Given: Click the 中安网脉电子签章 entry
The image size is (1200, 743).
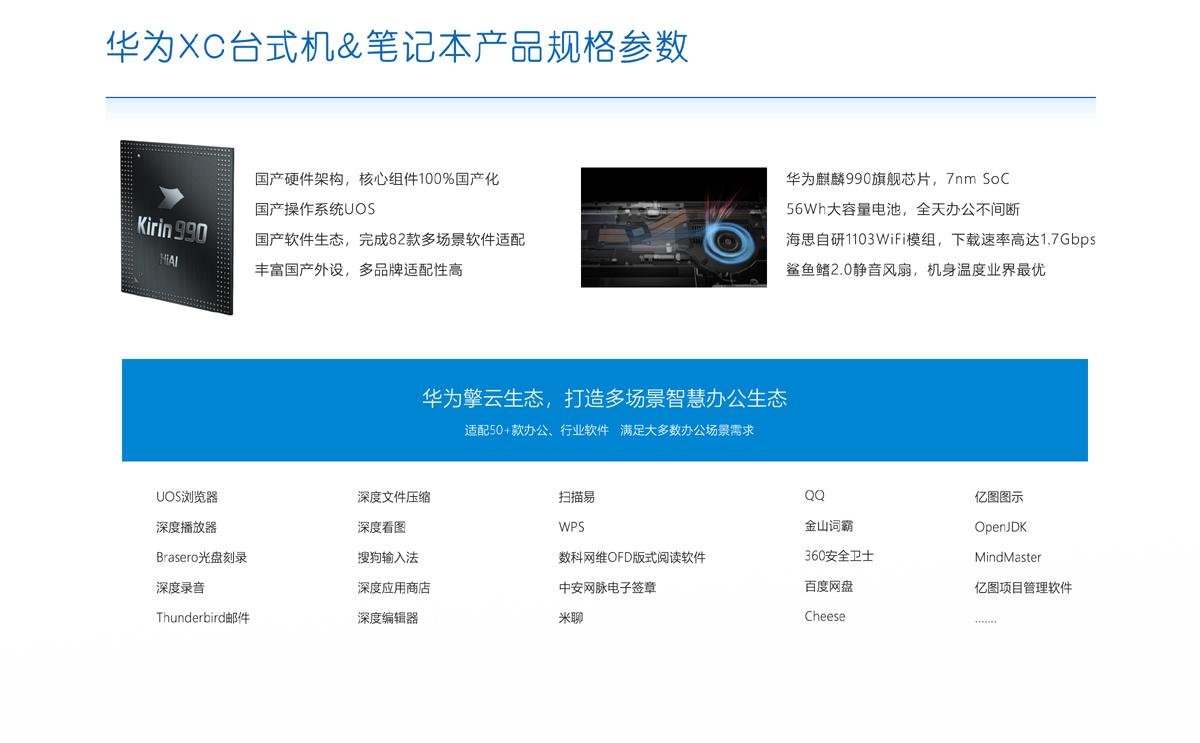Looking at the screenshot, I should point(608,588).
